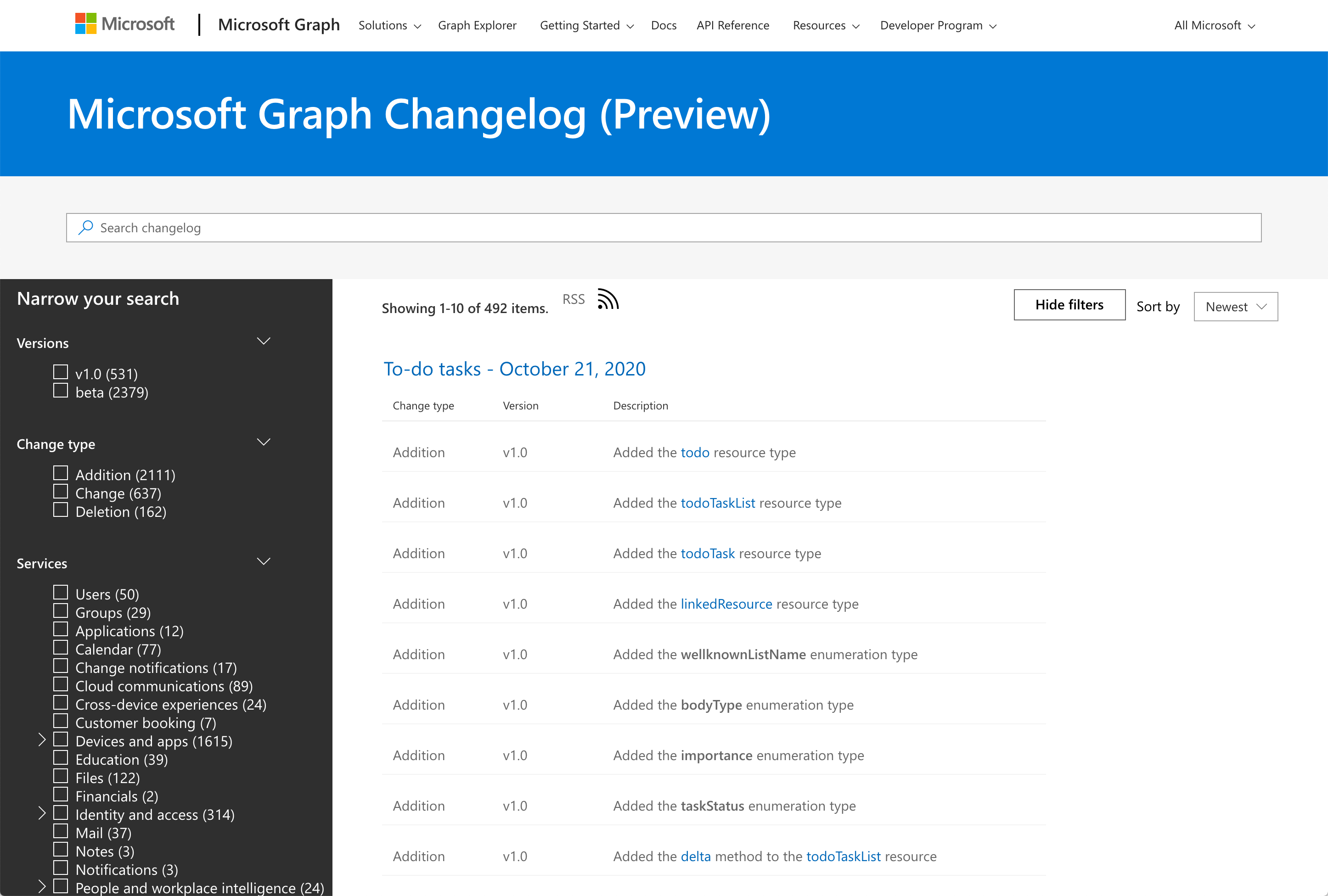The width and height of the screenshot is (1328, 896).
Task: Collapse the Change type filter section
Action: [264, 442]
